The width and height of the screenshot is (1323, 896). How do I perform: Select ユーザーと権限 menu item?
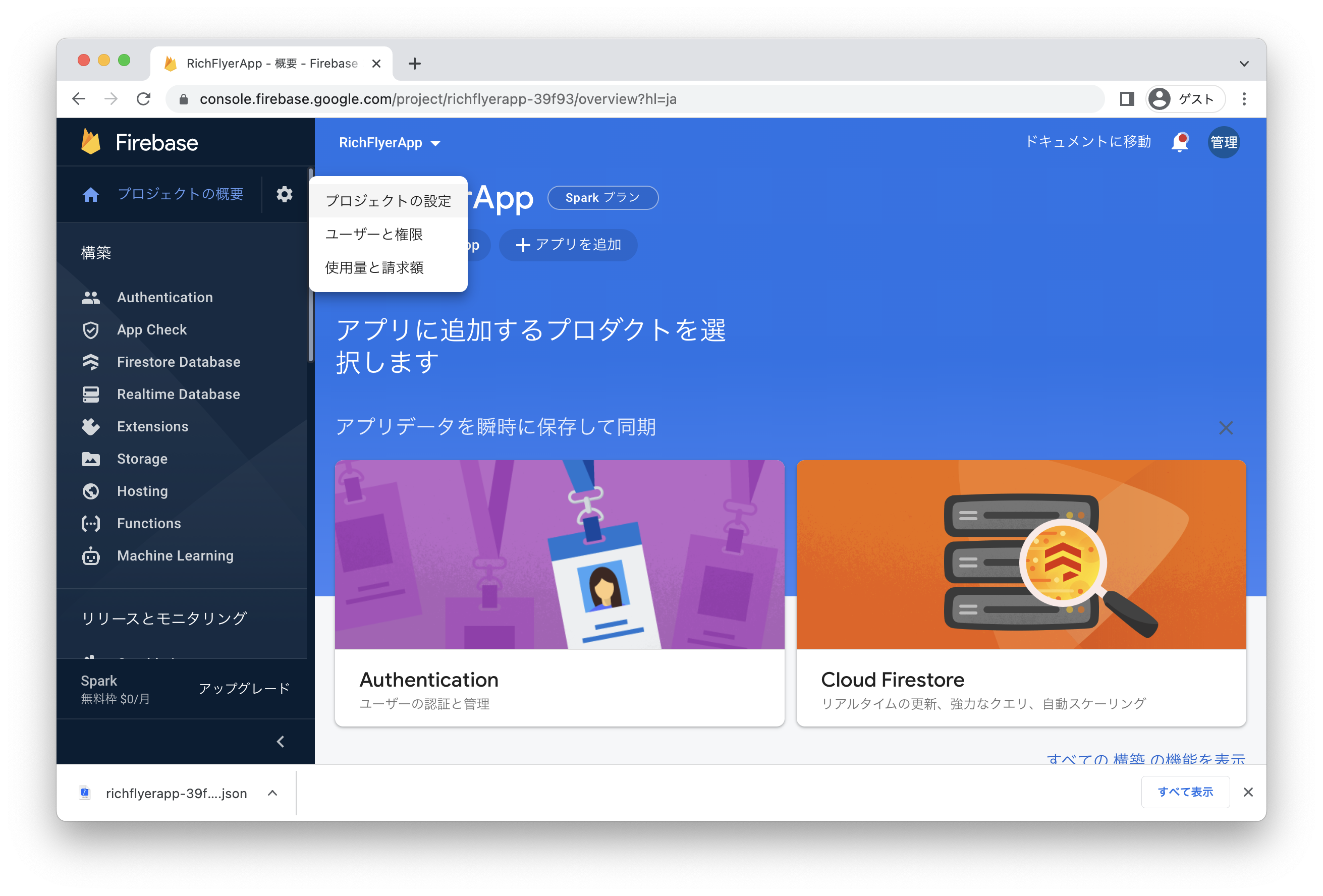click(x=388, y=234)
